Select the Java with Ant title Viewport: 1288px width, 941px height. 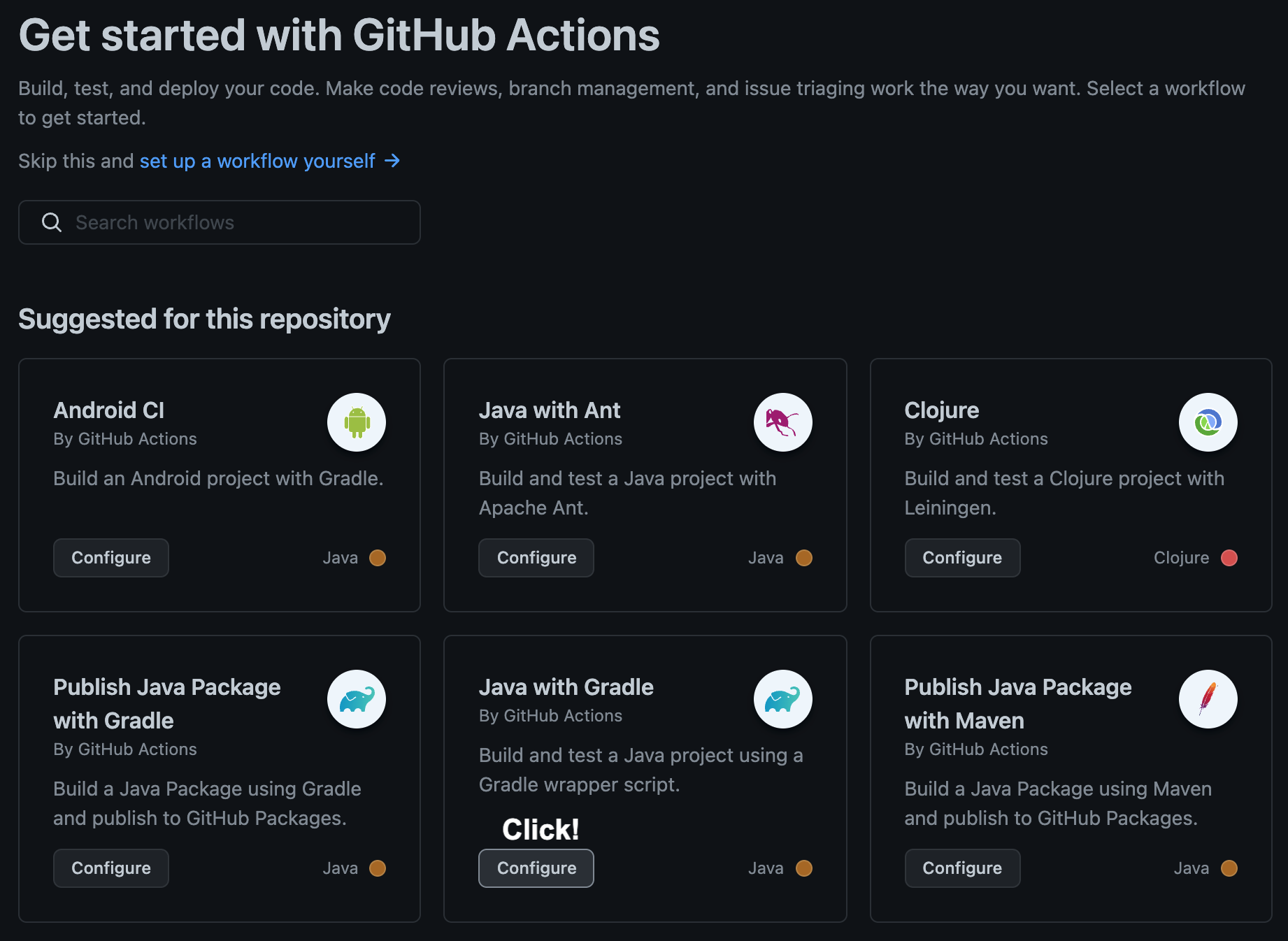tap(550, 410)
